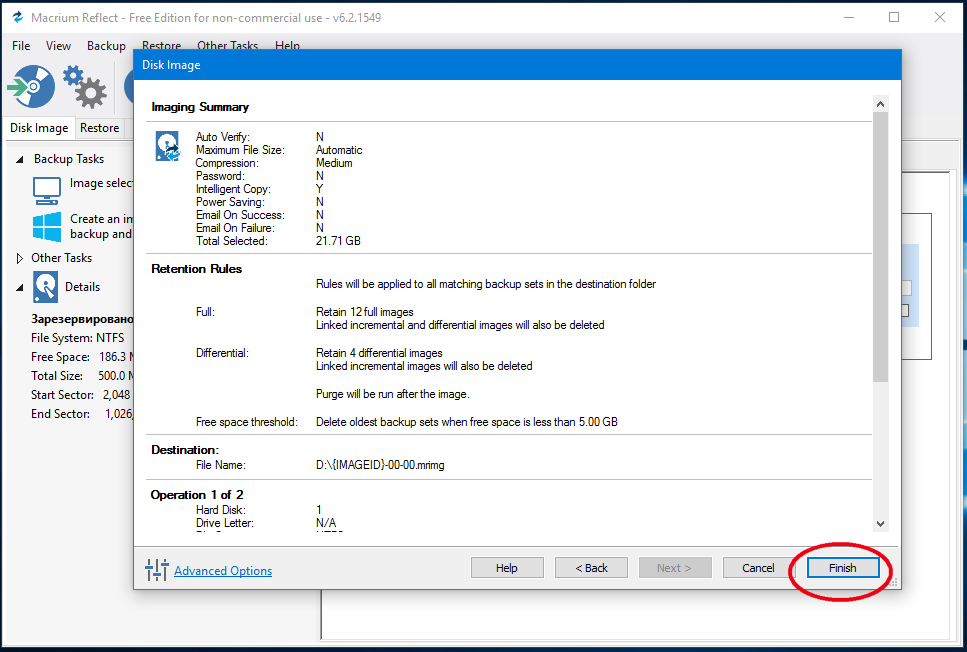This screenshot has height=652, width=967.
Task: Click 'Retain 4 differential images' text
Action: coord(379,353)
